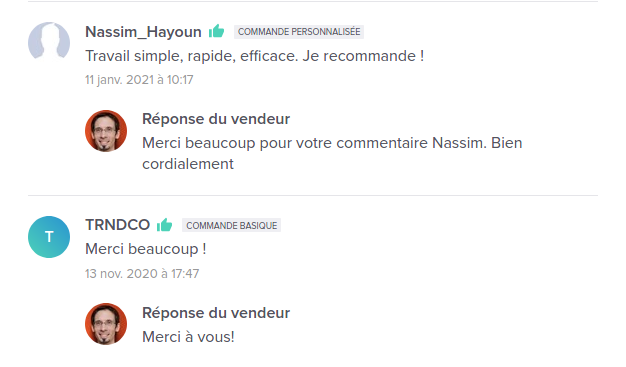
Task: Open the TRNDCO username profile
Action: 117,225
